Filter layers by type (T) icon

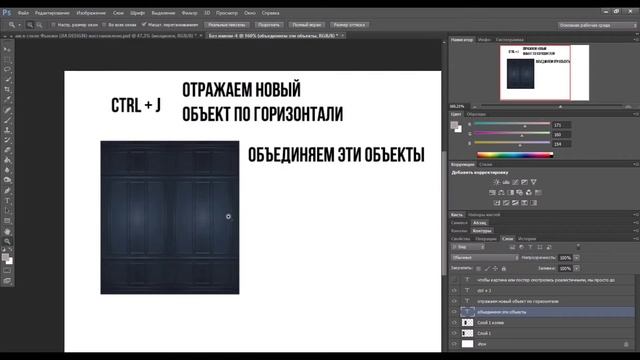(530, 247)
